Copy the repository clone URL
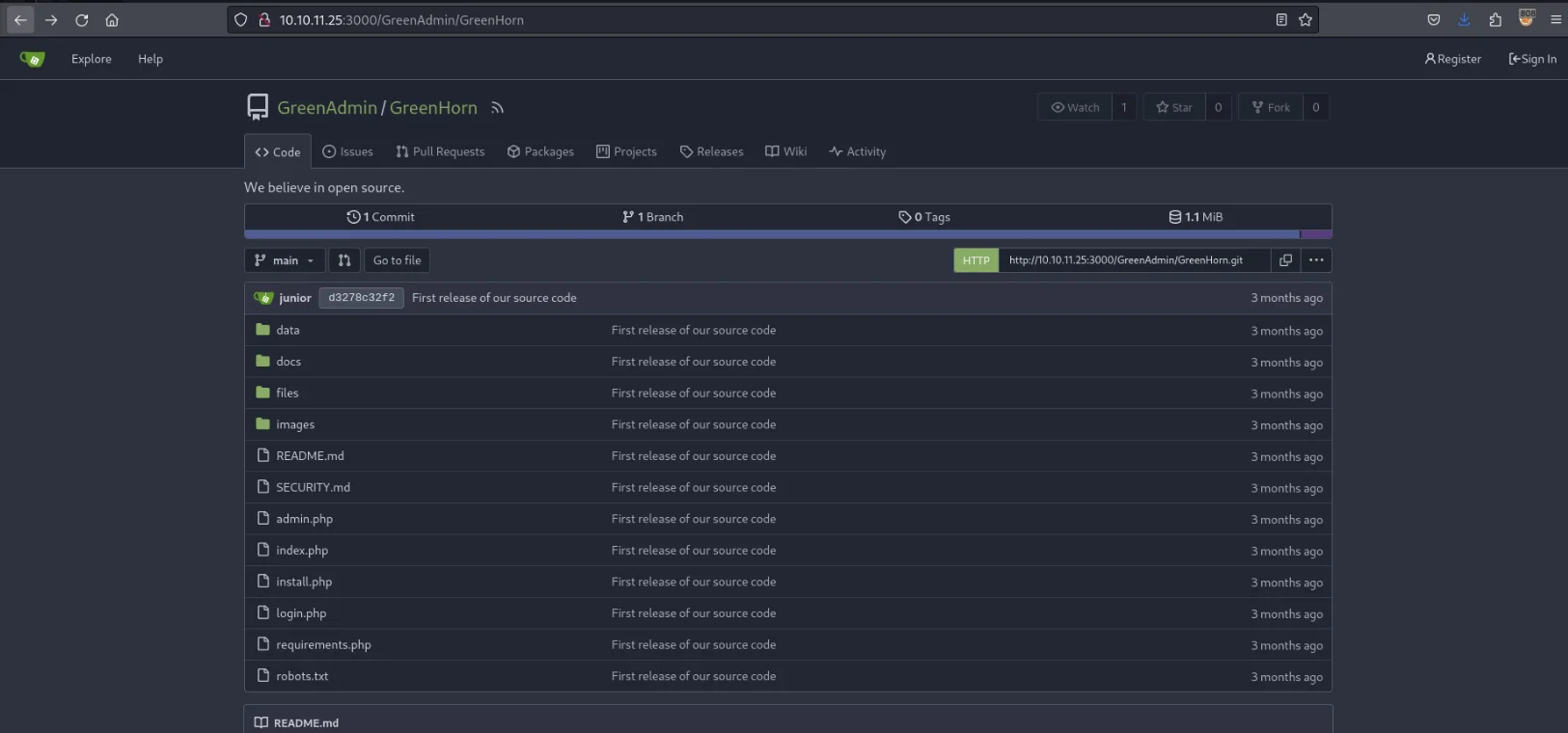Screen dimensions: 1568x733 1285,260
